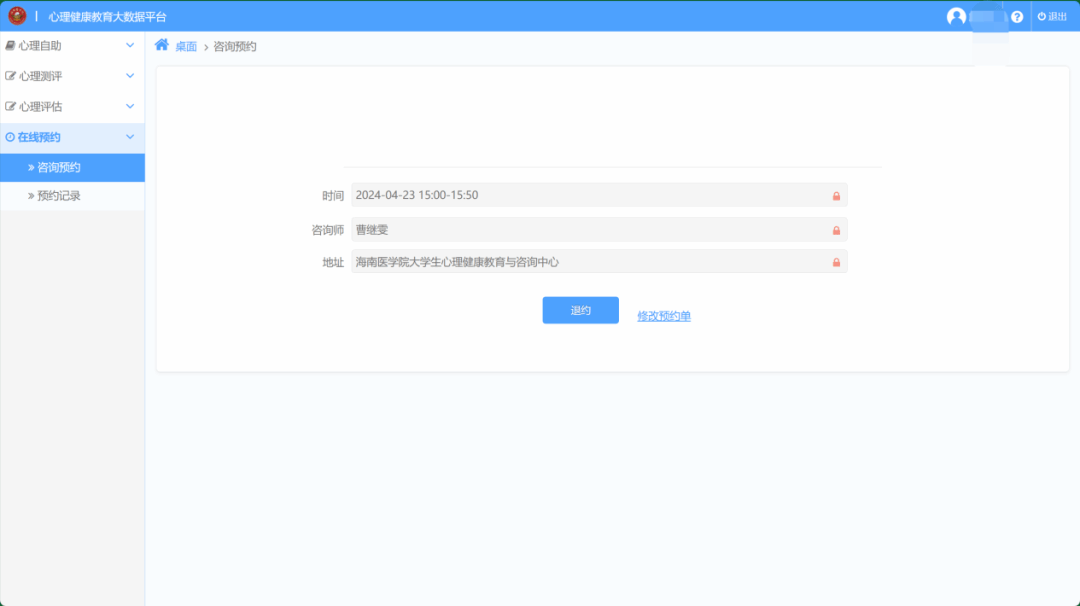Image resolution: width=1080 pixels, height=606 pixels.
Task: Open the user avatar profile icon
Action: point(956,16)
